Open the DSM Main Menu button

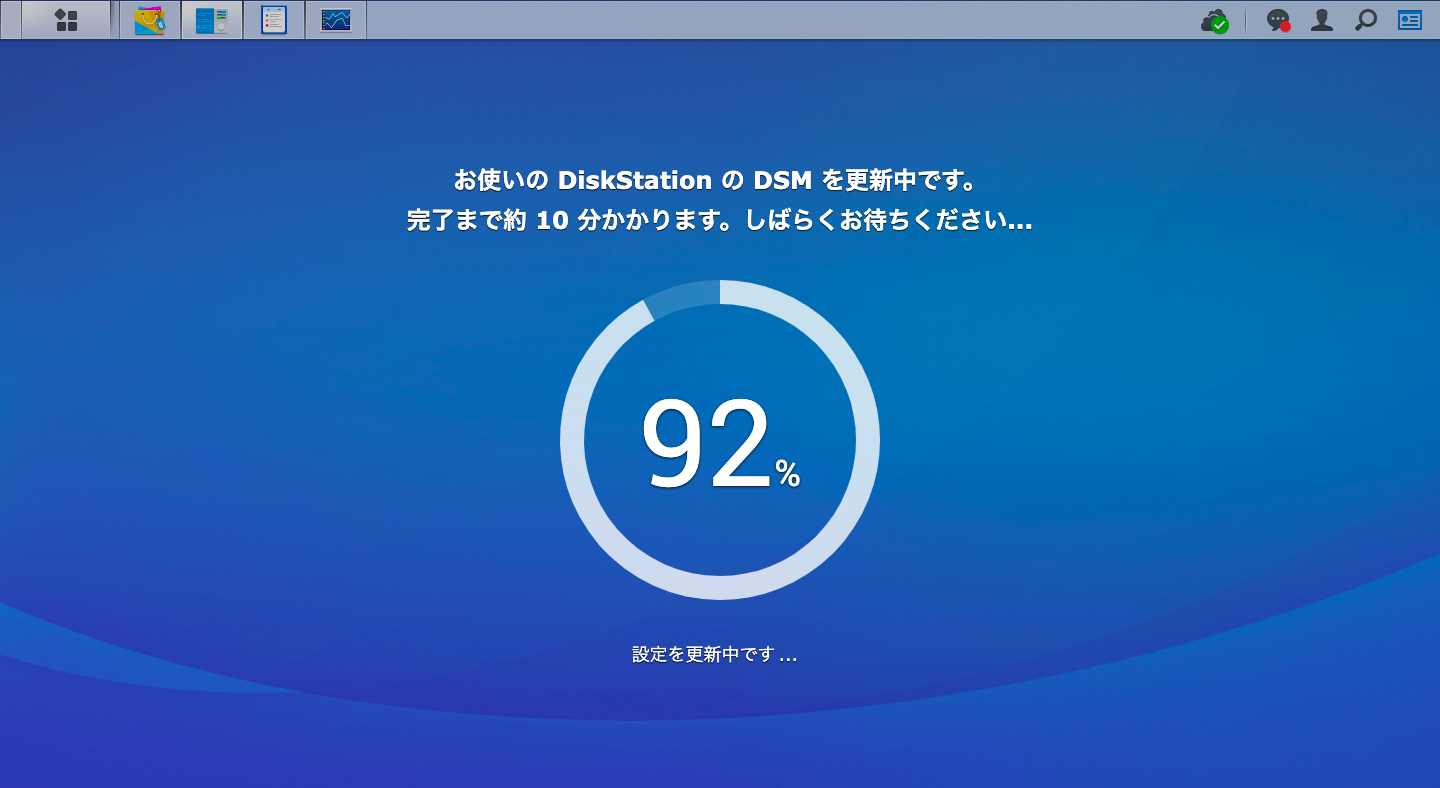point(66,20)
